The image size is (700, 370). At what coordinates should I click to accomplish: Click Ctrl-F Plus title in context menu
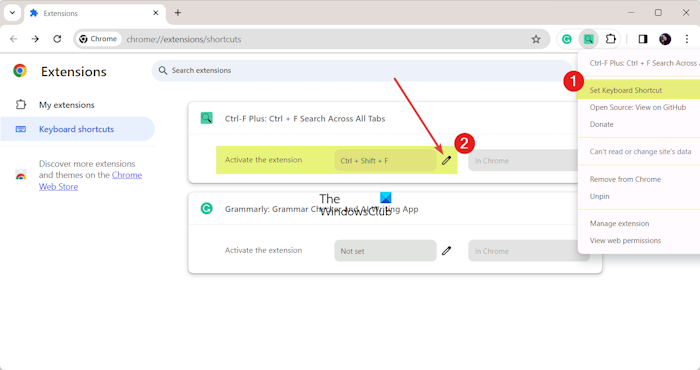click(x=644, y=63)
